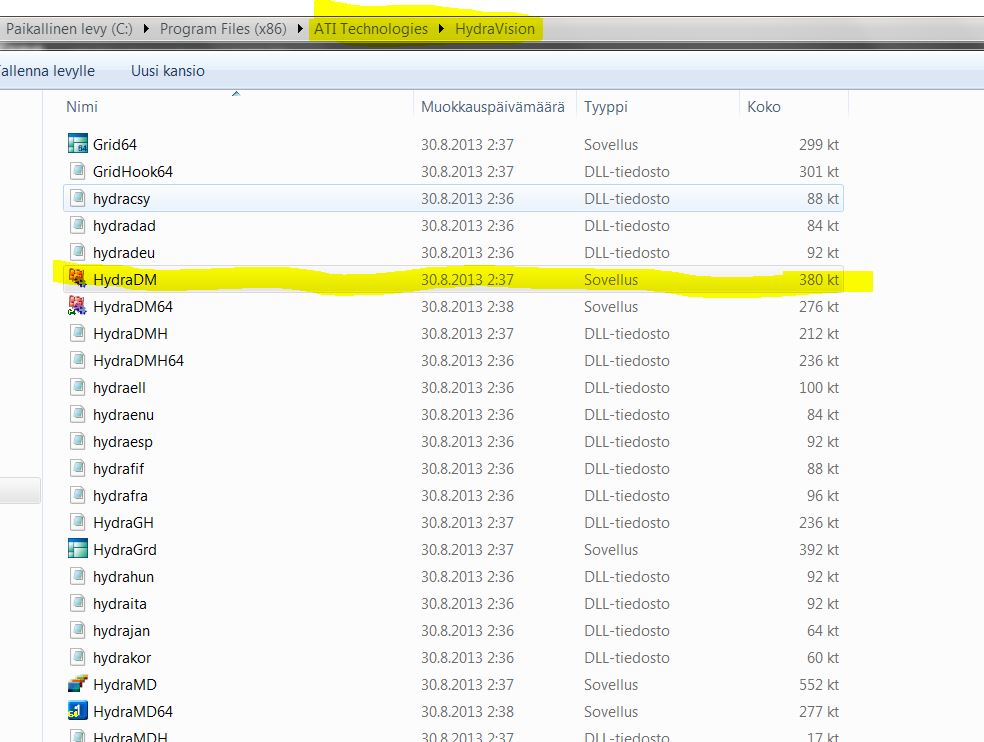The image size is (984, 742).
Task: Click the HydraVision breadcrumb segment
Action: (495, 29)
